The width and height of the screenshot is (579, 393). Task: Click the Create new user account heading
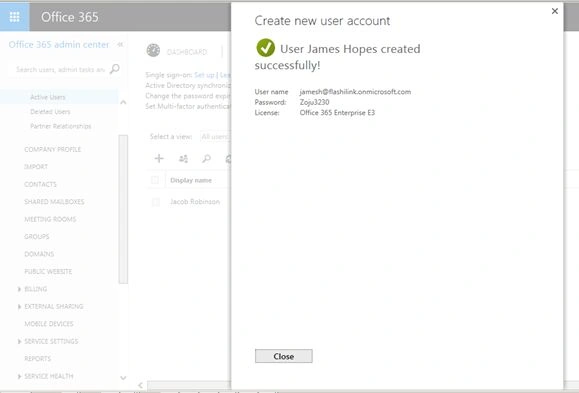(x=322, y=21)
